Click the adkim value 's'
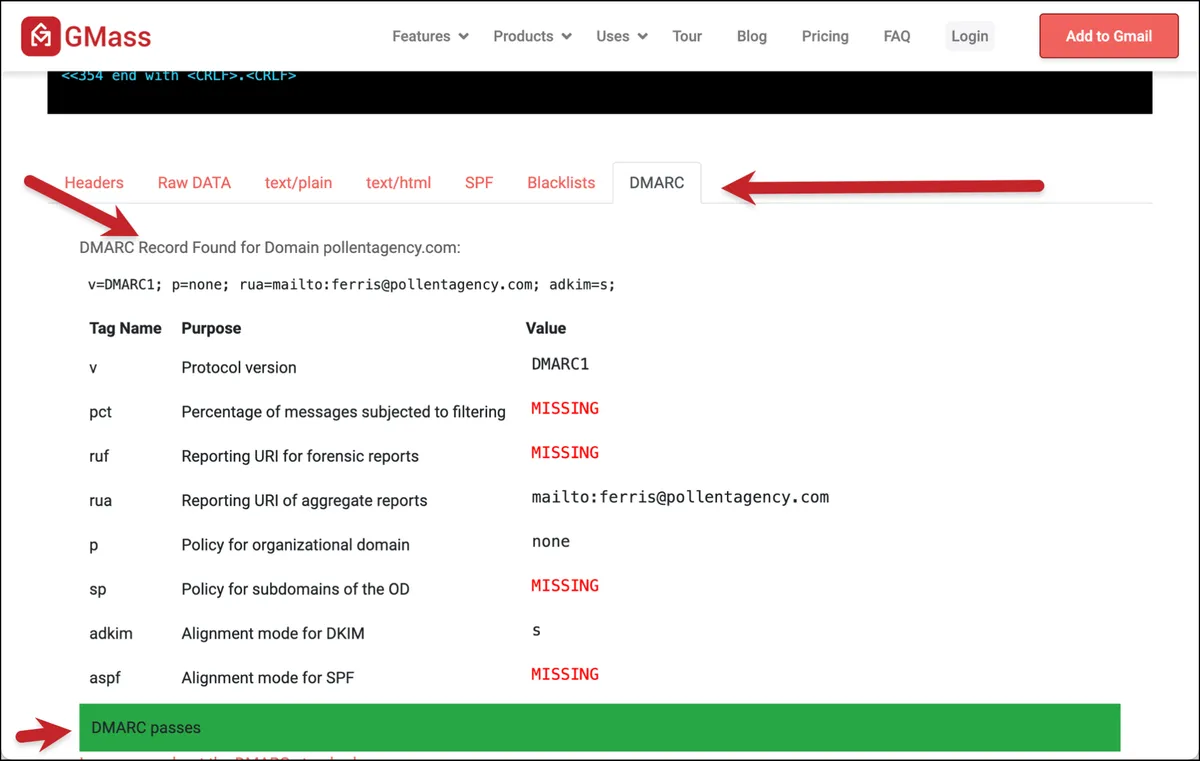This screenshot has width=1200, height=761. coord(537,631)
